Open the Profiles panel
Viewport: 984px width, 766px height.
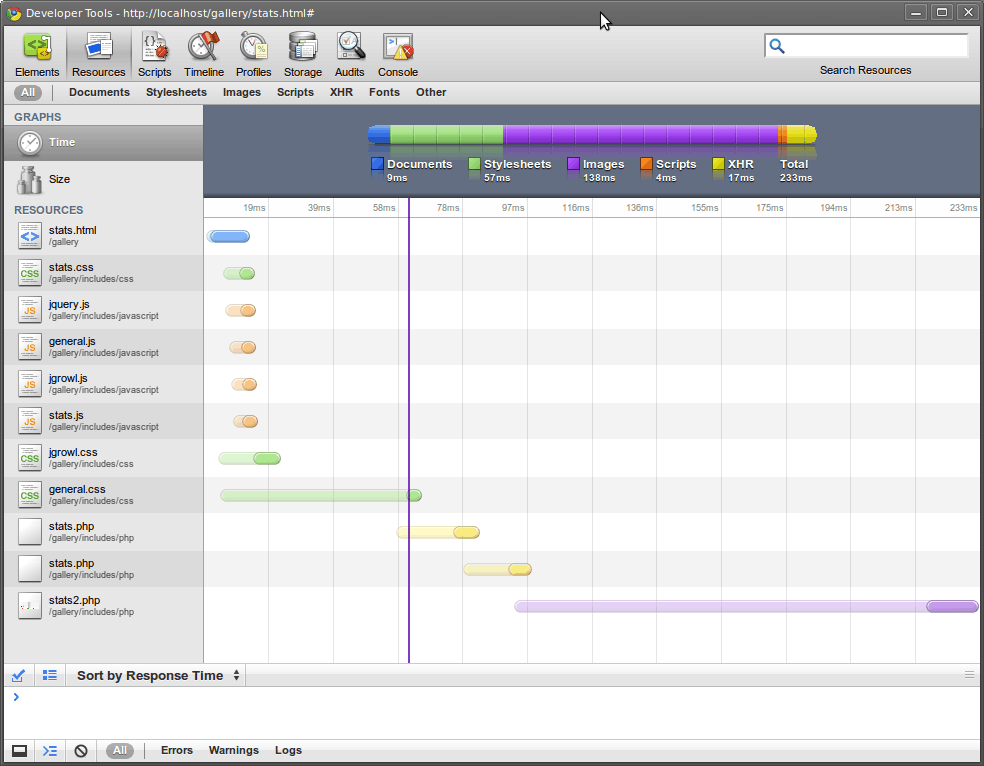click(254, 55)
